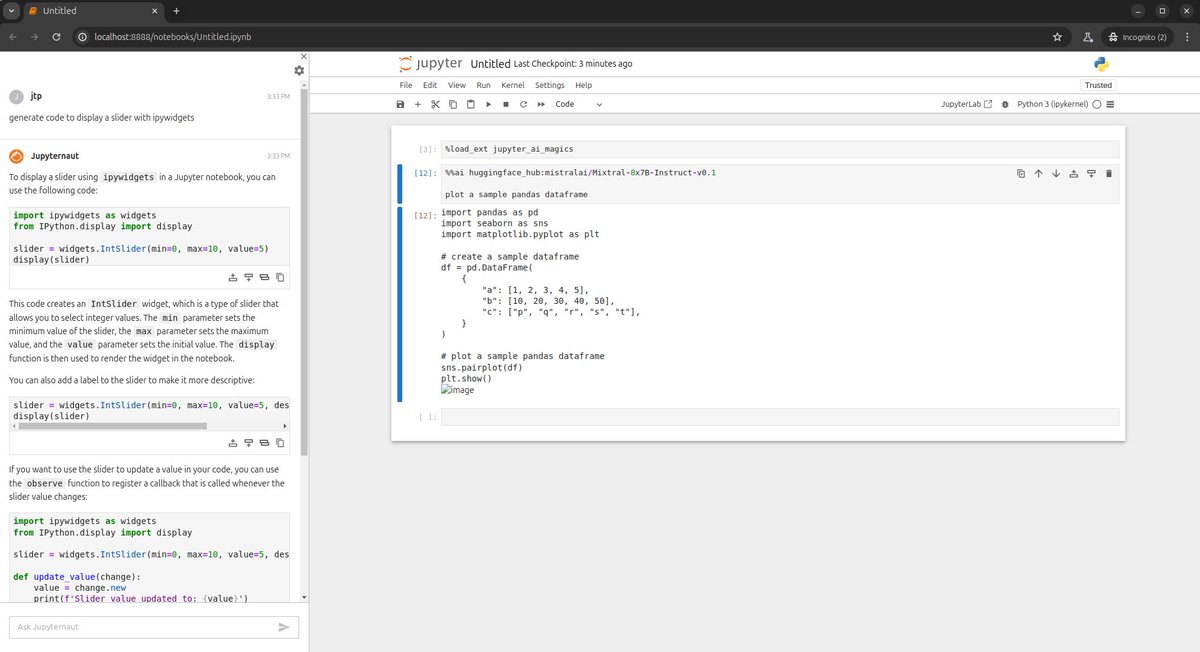Rename the notebook via the Untitled title

[490, 64]
